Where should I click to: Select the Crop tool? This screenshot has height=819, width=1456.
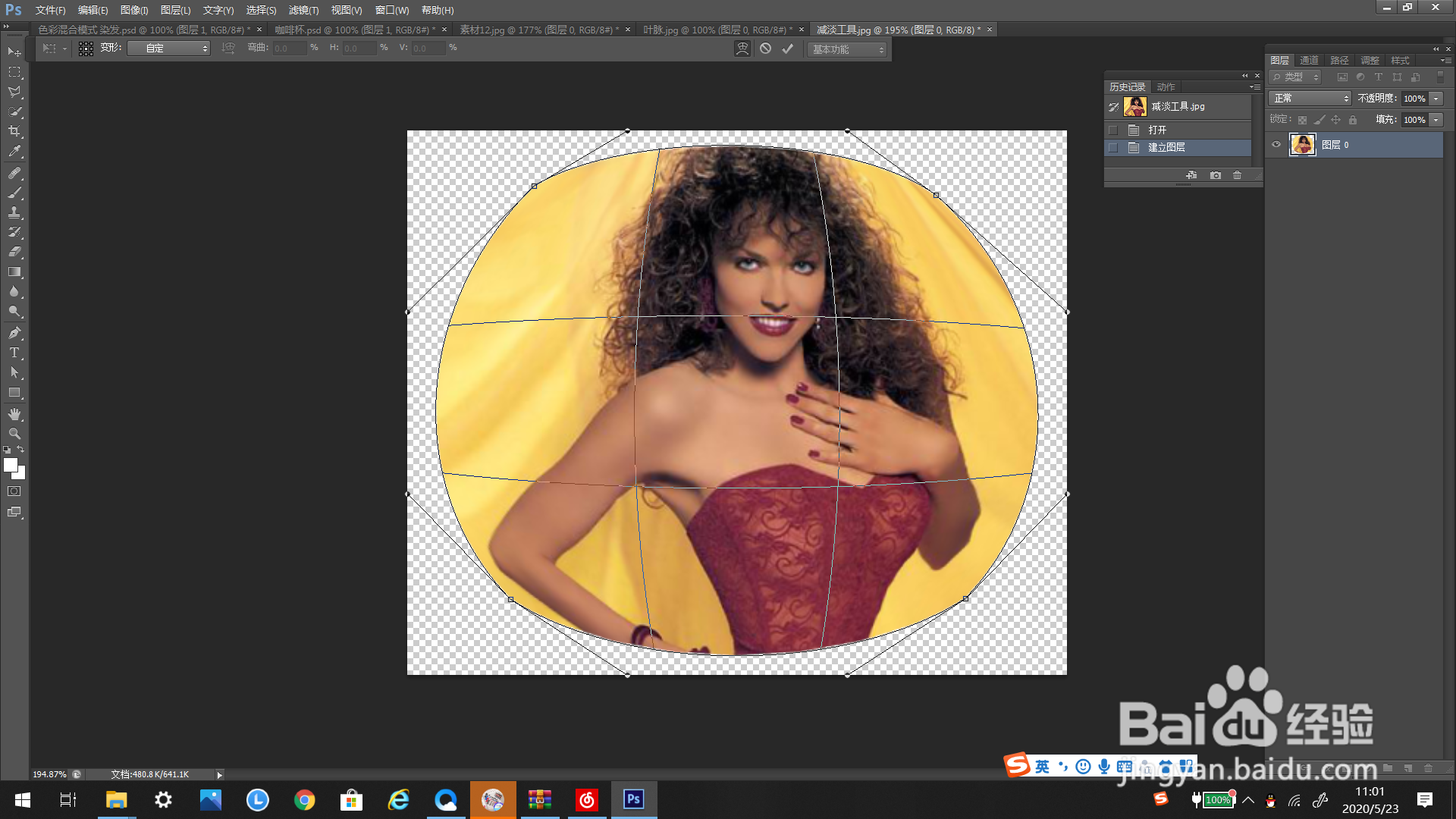tap(14, 131)
